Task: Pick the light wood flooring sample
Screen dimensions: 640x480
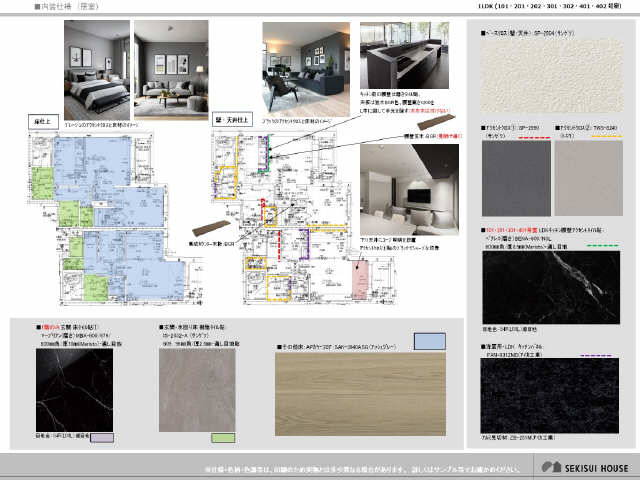Action: coord(360,394)
